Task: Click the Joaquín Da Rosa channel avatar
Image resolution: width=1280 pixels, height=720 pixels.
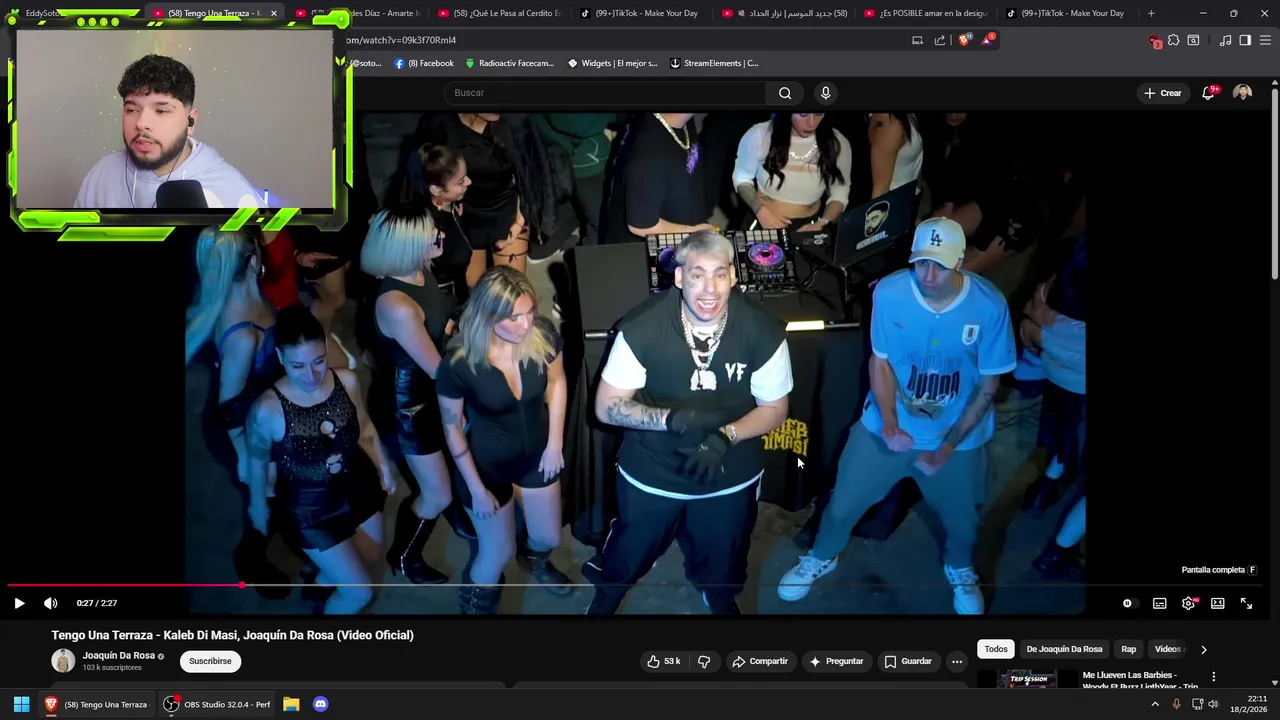Action: point(63,661)
